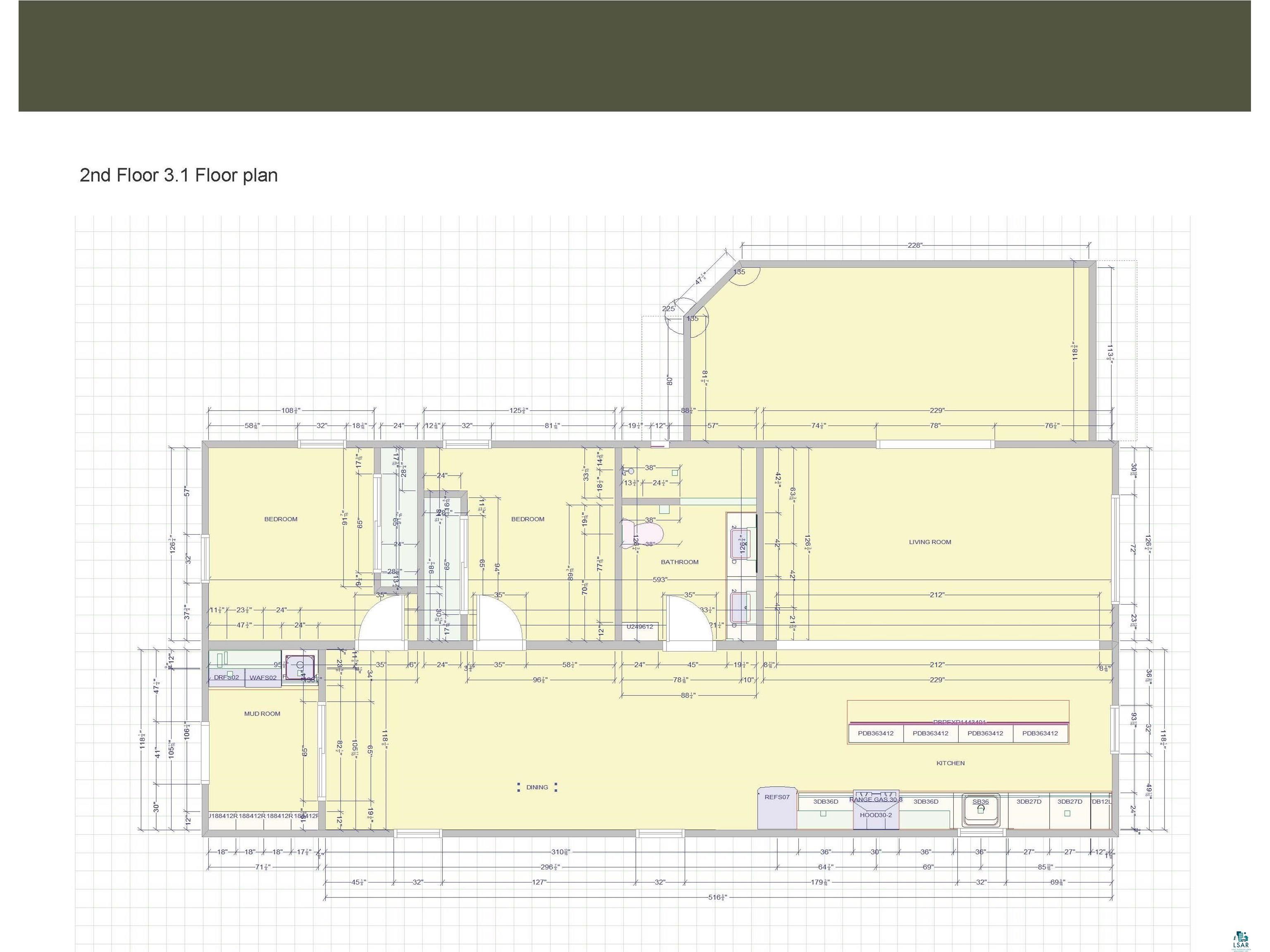Click the mud room utility sink
This screenshot has height=952, width=1270.
click(299, 667)
